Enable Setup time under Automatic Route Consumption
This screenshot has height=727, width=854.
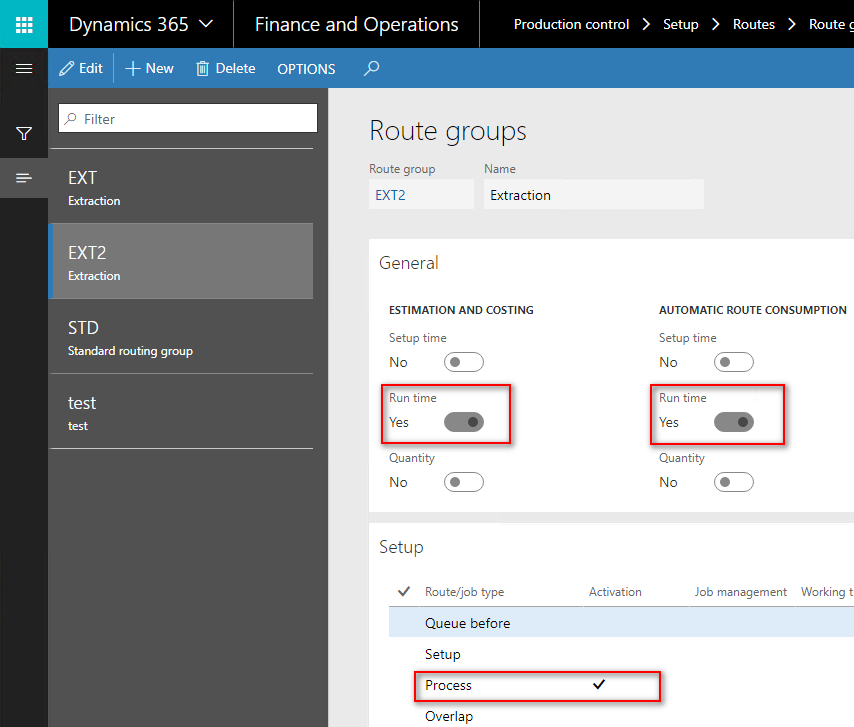point(734,361)
